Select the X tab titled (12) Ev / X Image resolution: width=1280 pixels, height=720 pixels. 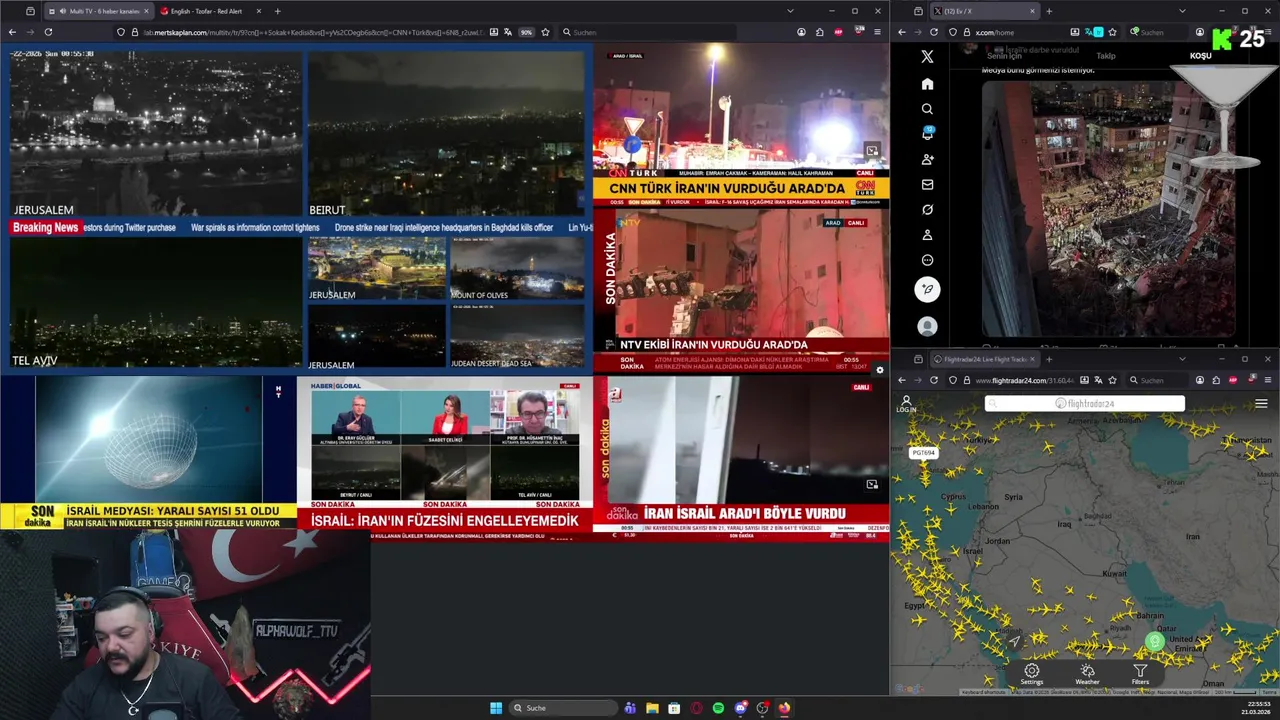[x=984, y=11]
